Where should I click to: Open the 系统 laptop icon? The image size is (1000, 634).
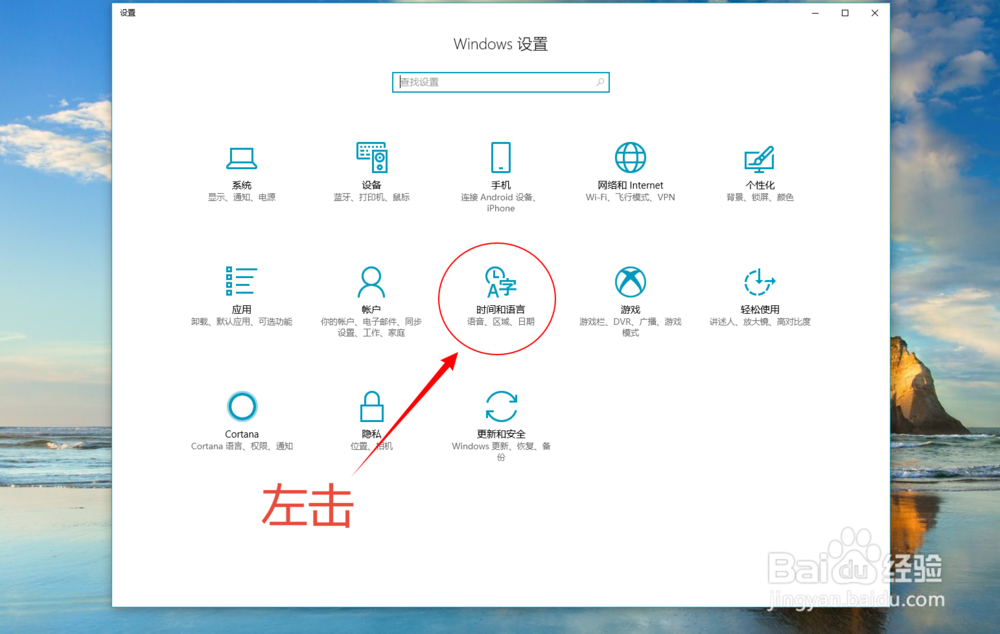coord(242,158)
